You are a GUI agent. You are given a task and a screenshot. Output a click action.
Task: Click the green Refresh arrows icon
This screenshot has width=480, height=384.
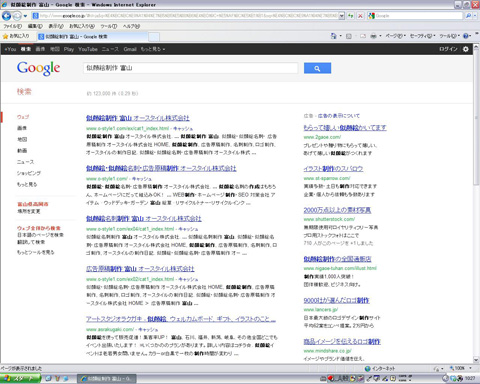(350, 16)
